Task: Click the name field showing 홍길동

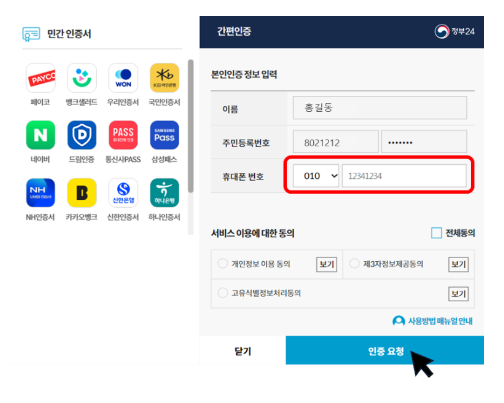Action: (380, 108)
